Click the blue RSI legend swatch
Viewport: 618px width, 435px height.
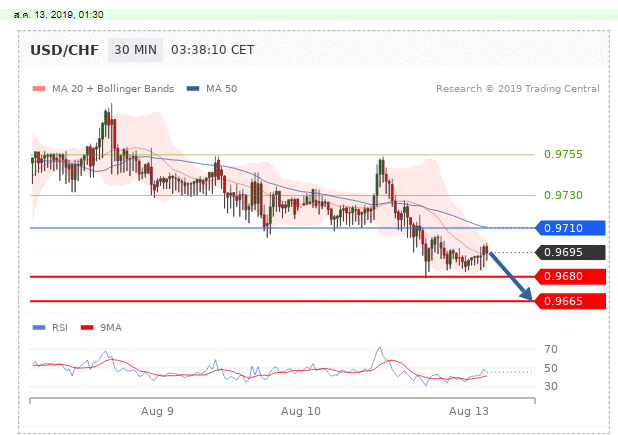coord(39,327)
